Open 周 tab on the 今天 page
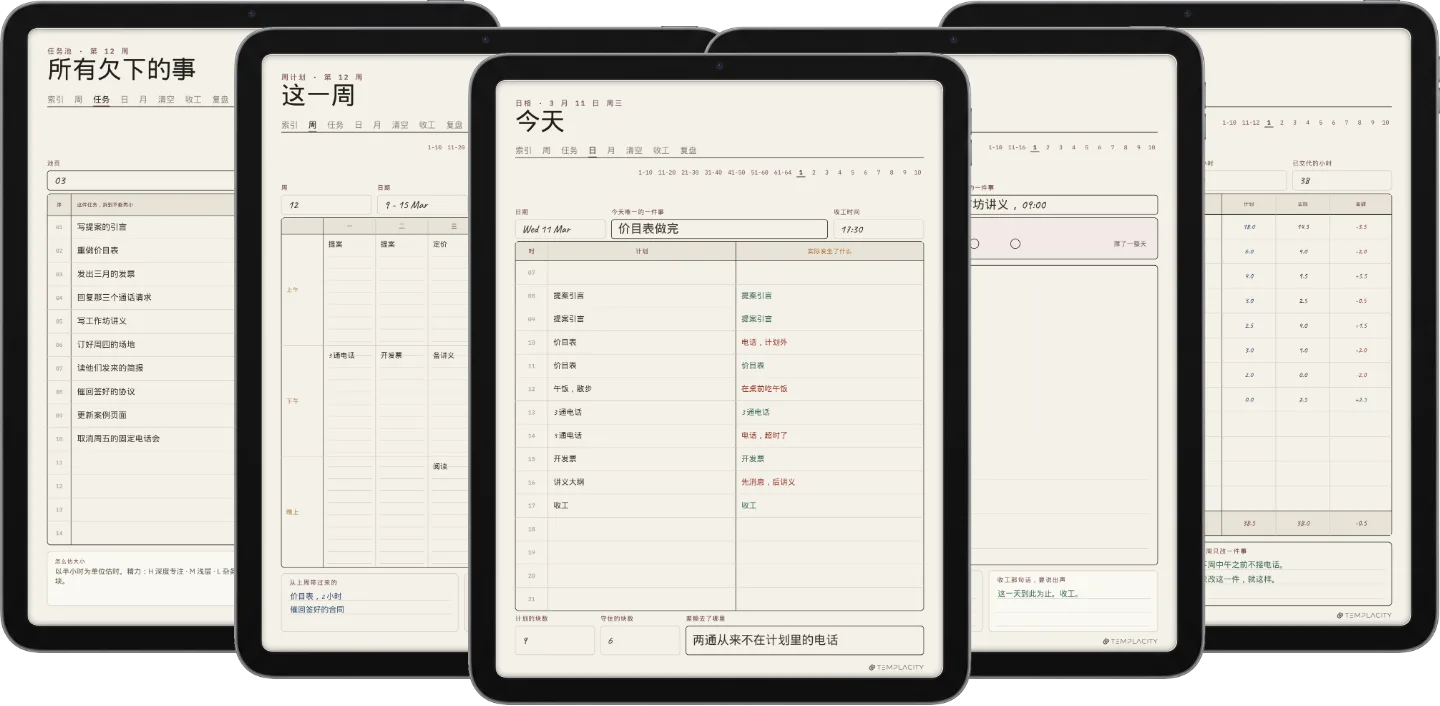 tap(546, 151)
